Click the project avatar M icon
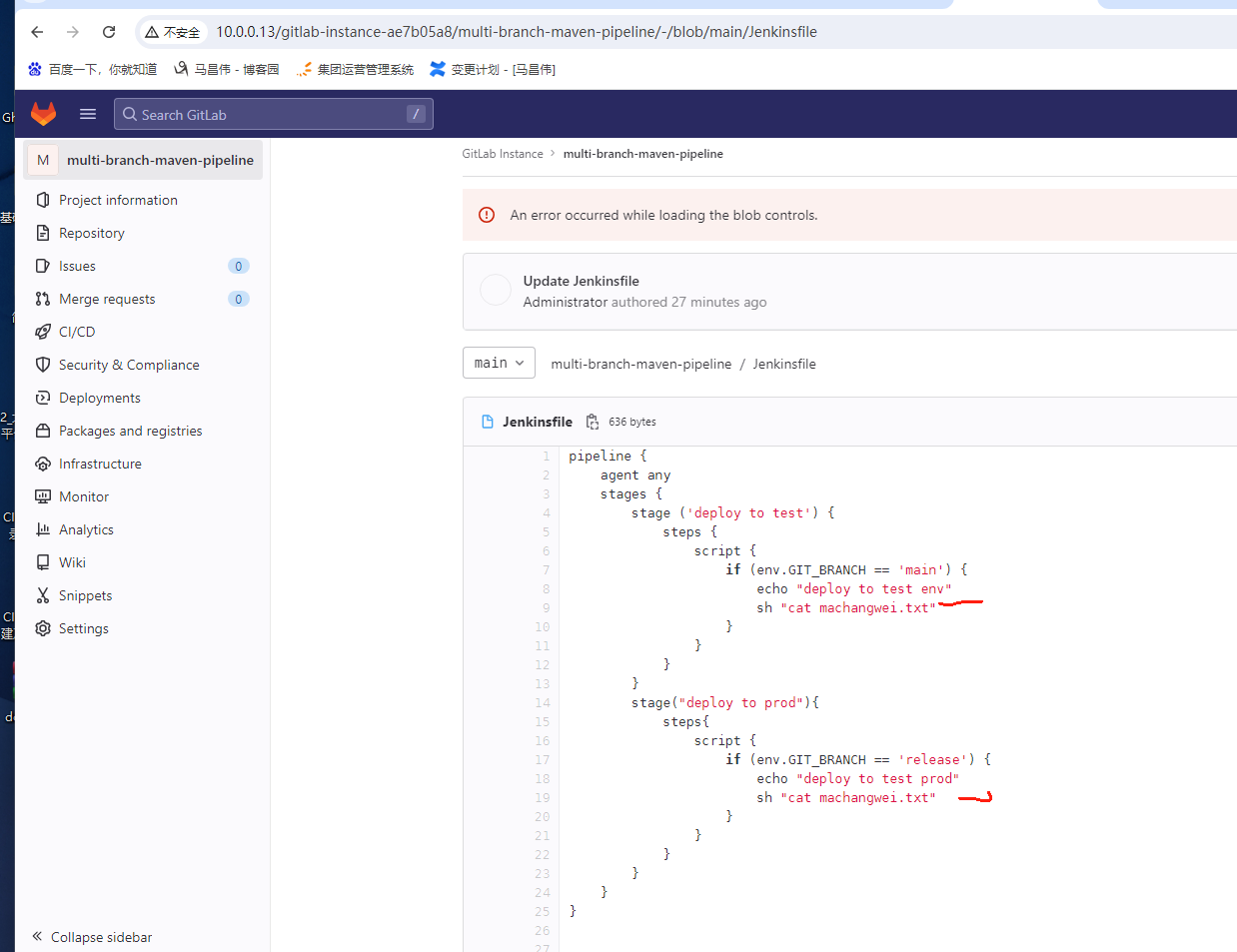Image resolution: width=1237 pixels, height=952 pixels. [x=43, y=160]
